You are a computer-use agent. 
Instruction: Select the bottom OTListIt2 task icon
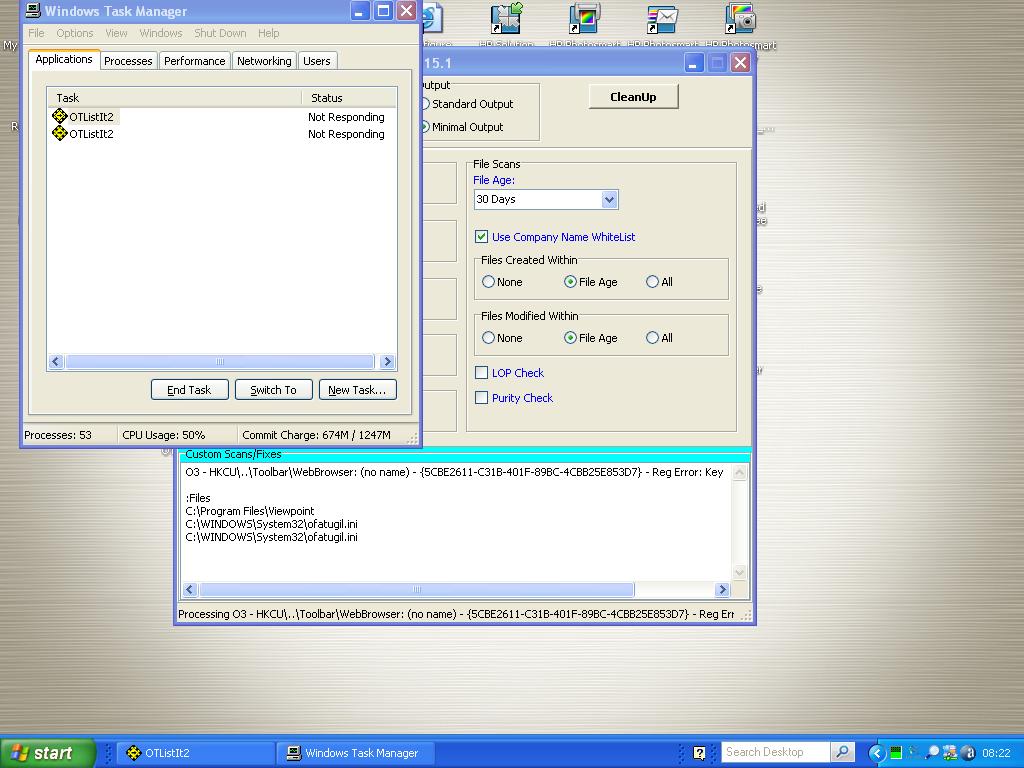(x=59, y=133)
